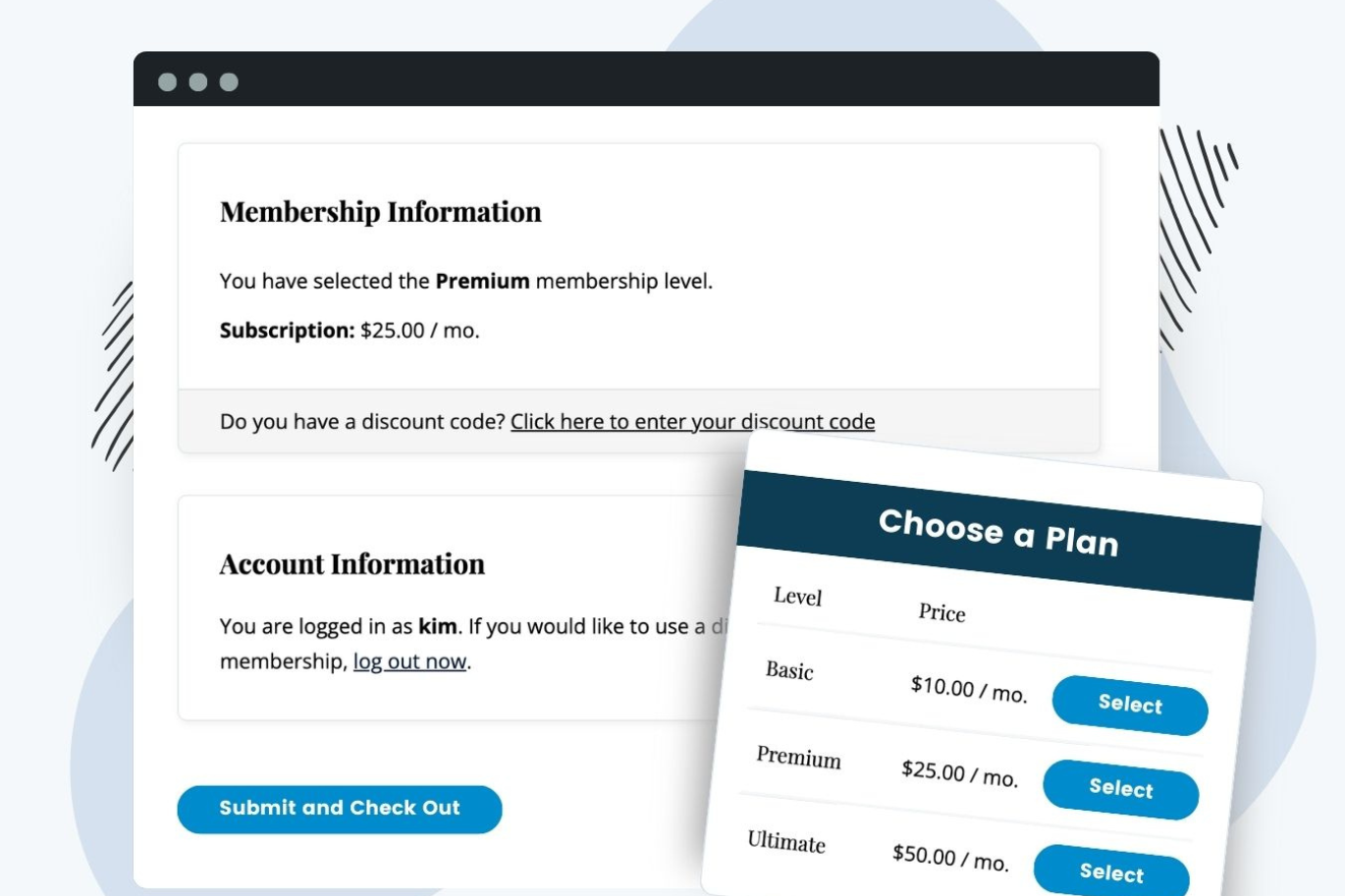Click the middle window control dot

tap(198, 82)
